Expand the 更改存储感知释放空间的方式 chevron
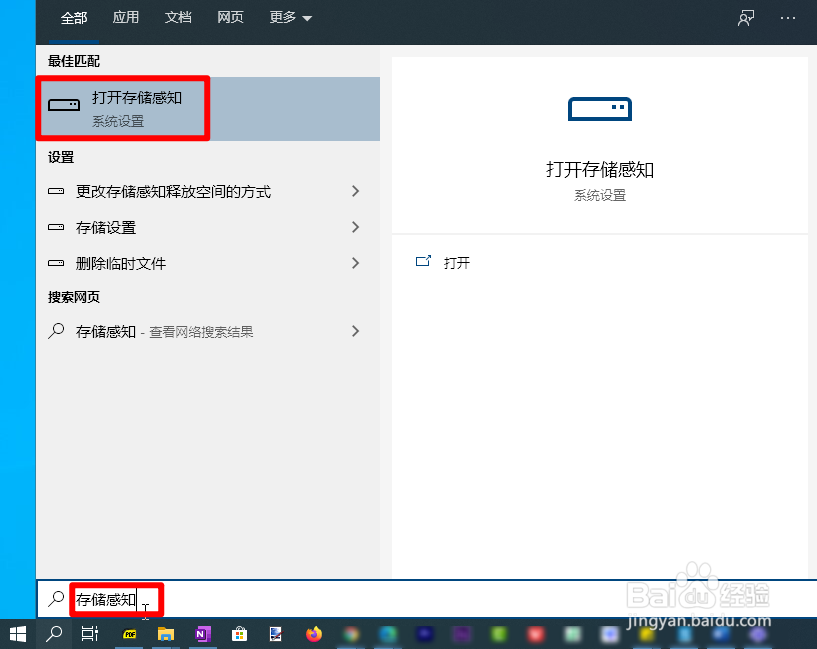Viewport: 817px width, 649px height. click(x=356, y=191)
